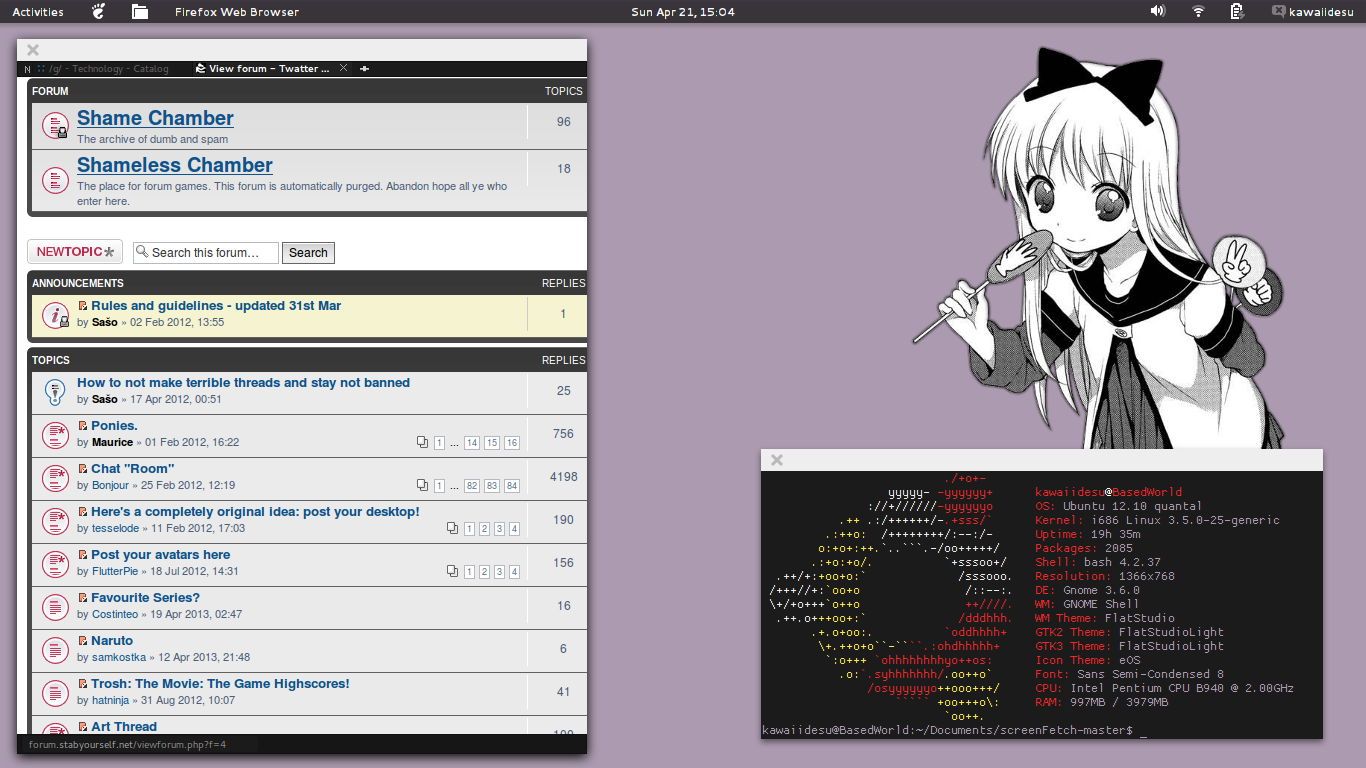Viewport: 1366px width, 768px height.
Task: Open the volume speaker indicator
Action: pyautogui.click(x=1158, y=12)
